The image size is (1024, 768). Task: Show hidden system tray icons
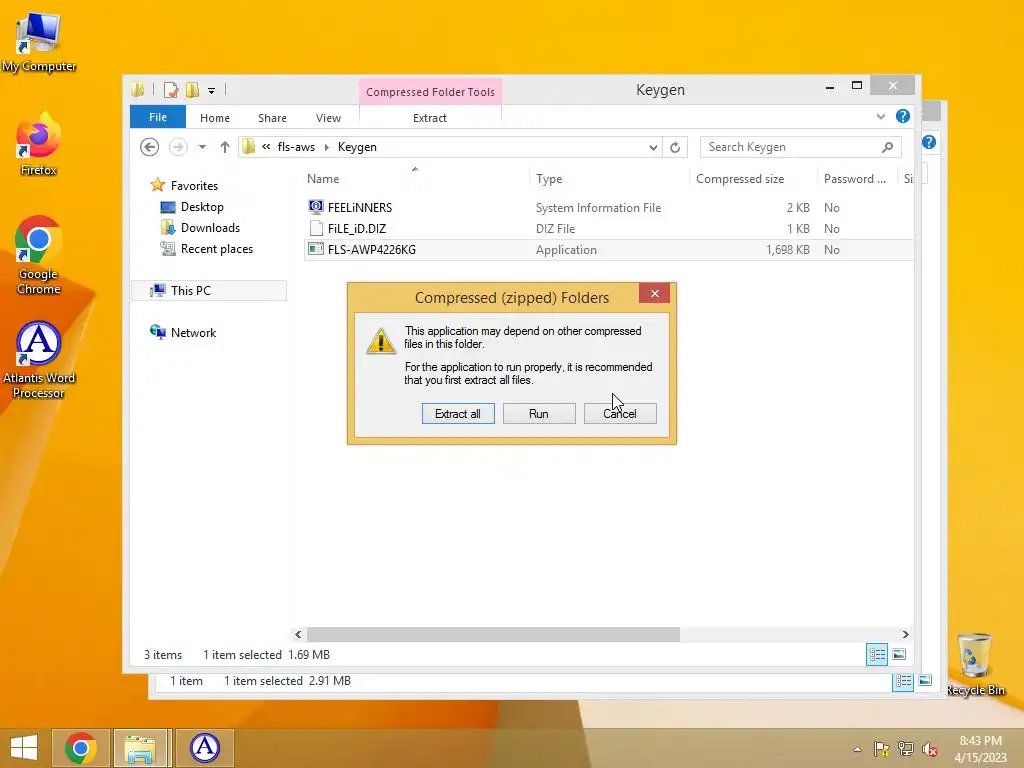click(857, 749)
